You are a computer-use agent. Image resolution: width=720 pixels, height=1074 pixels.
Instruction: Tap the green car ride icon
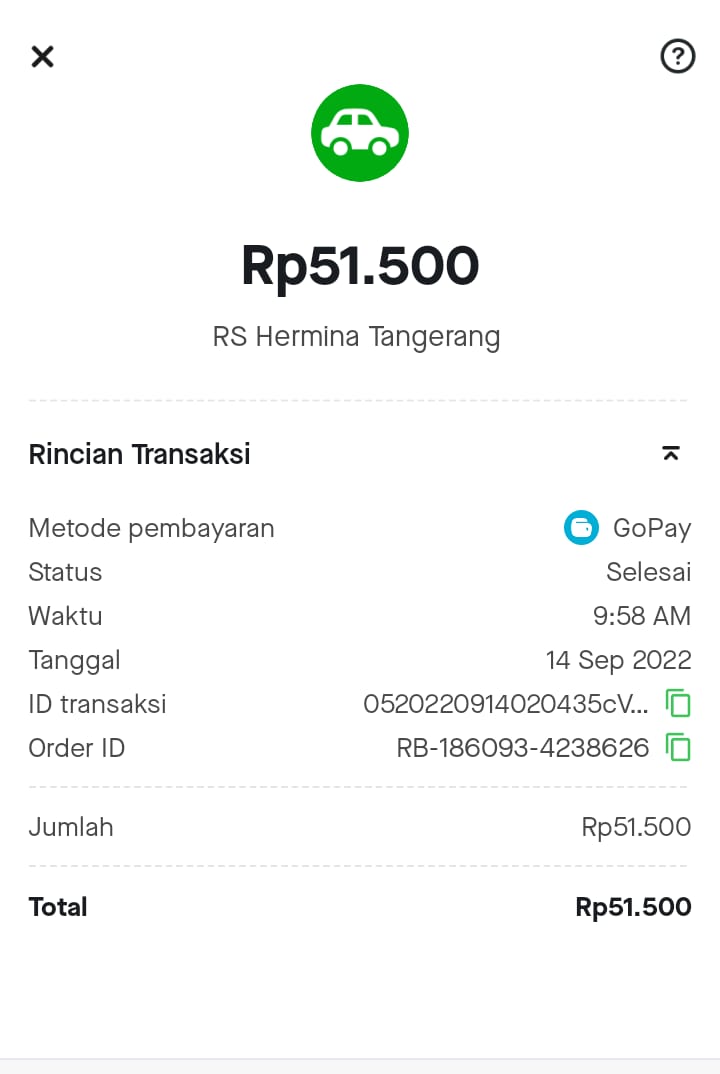360,133
